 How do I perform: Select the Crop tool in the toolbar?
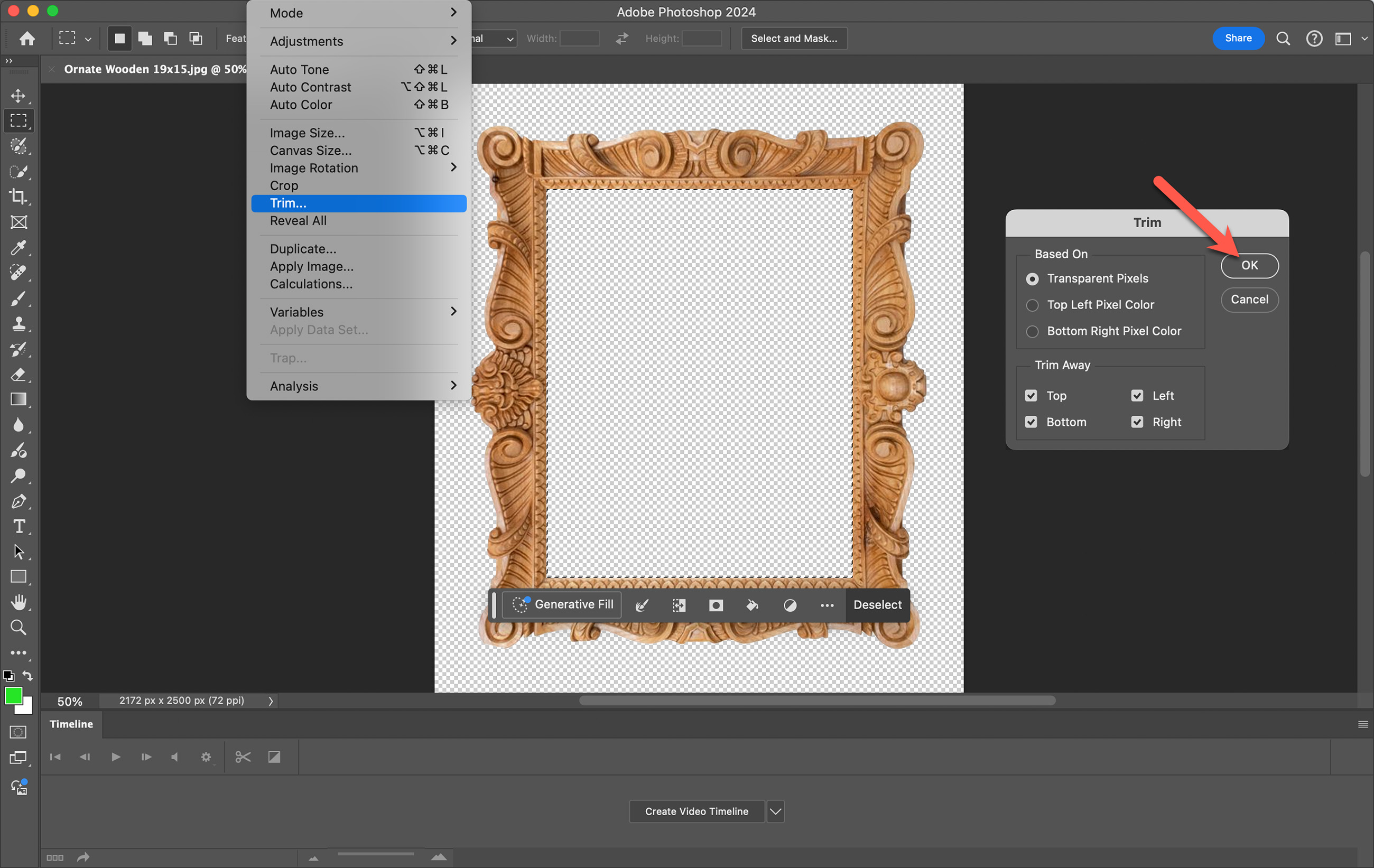pyautogui.click(x=18, y=197)
